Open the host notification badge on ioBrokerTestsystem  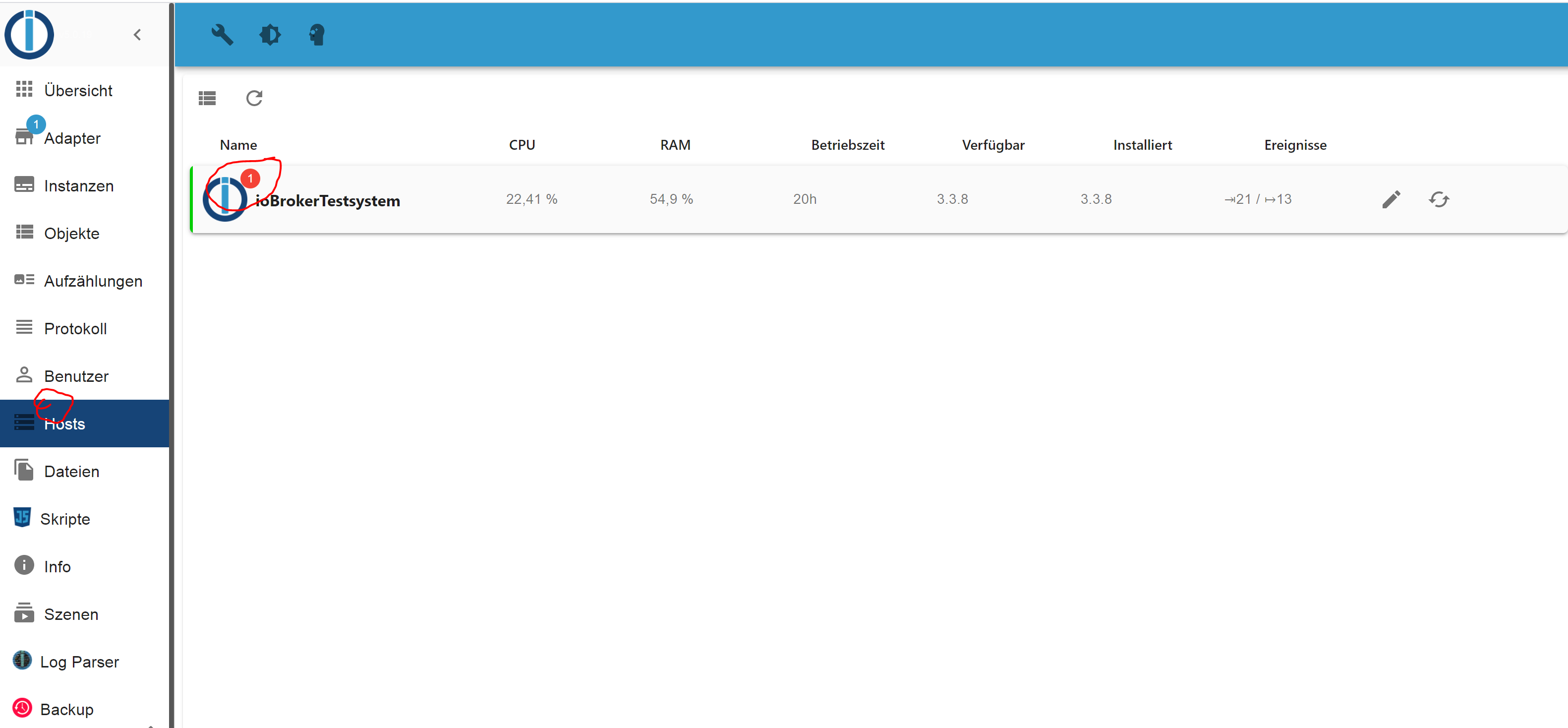251,179
